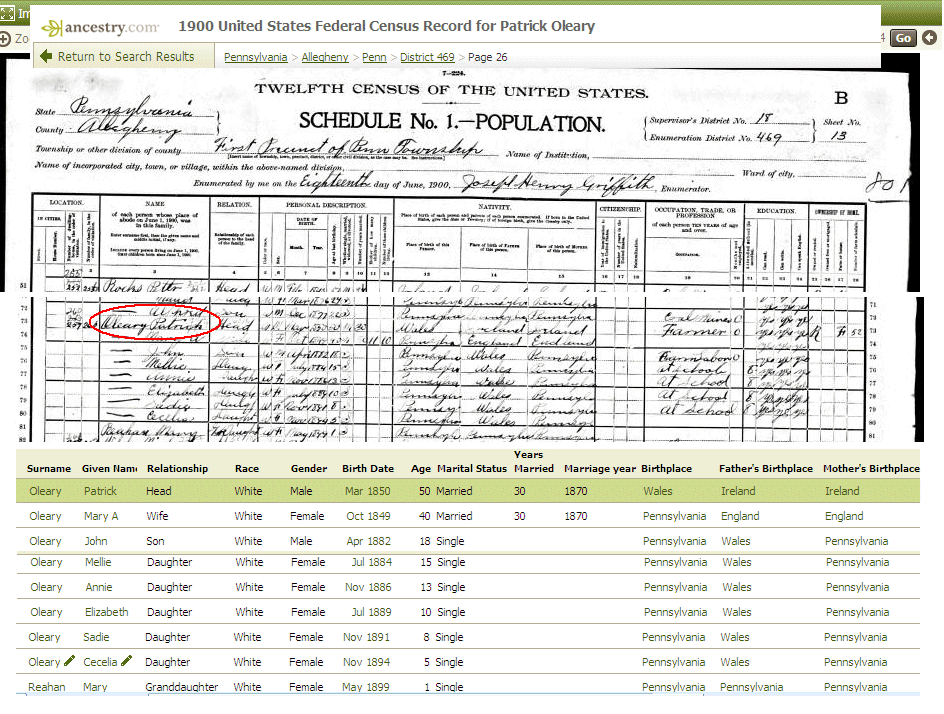This screenshot has width=944, height=714.
Task: Click the Reahan surname in Granddaughter row
Action: point(46,688)
